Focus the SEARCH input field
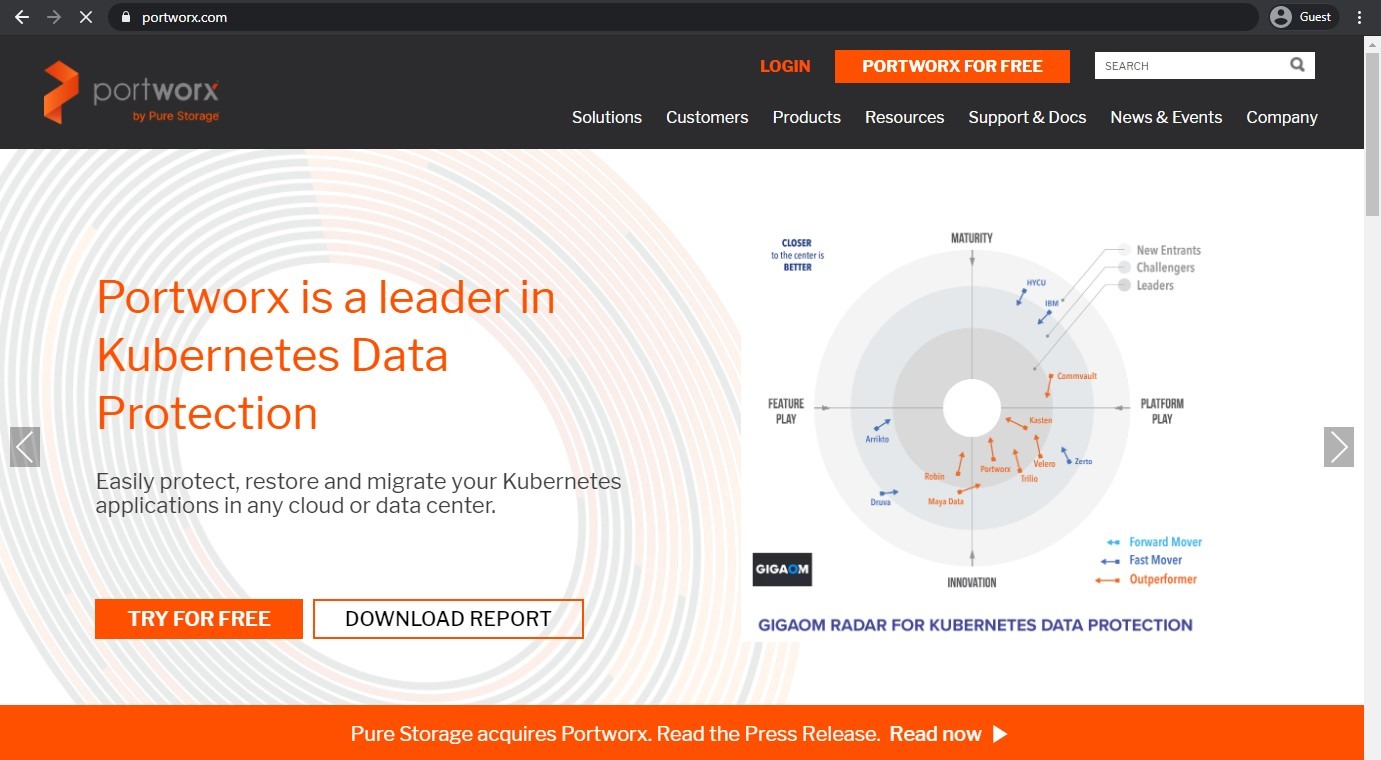Viewport: 1381px width, 760px height. click(x=1204, y=65)
